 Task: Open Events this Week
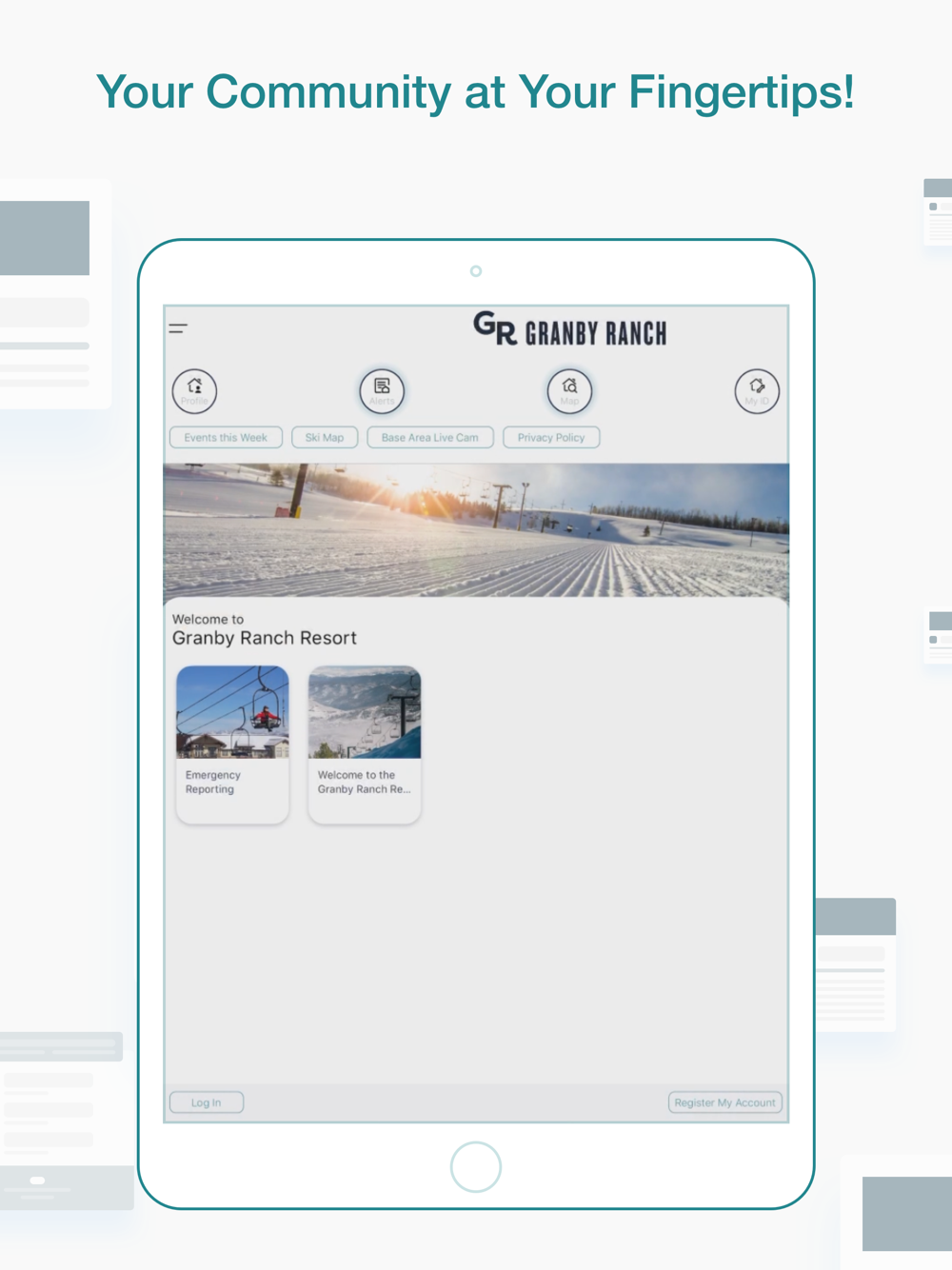coord(226,438)
